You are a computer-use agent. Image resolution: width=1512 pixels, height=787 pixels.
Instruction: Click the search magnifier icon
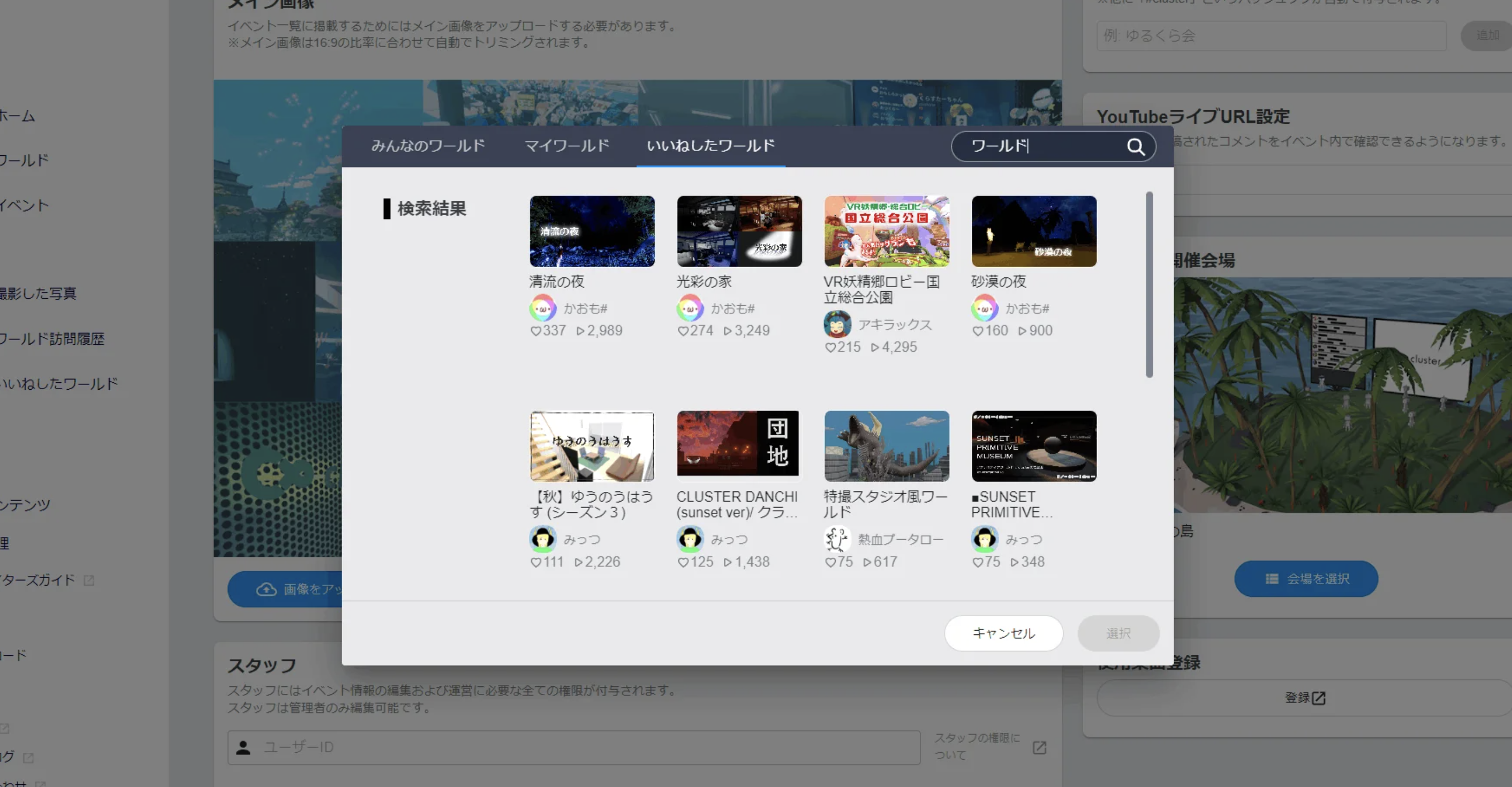[1136, 147]
